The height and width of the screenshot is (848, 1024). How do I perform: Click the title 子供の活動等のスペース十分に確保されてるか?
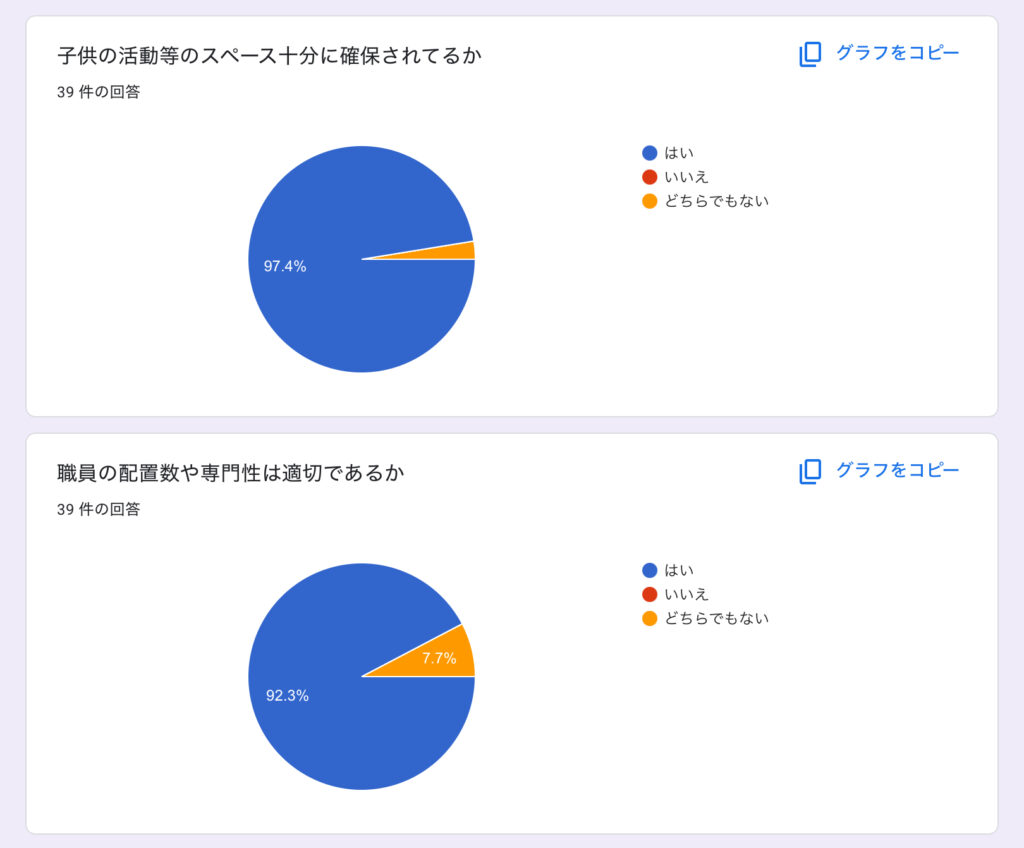point(269,56)
